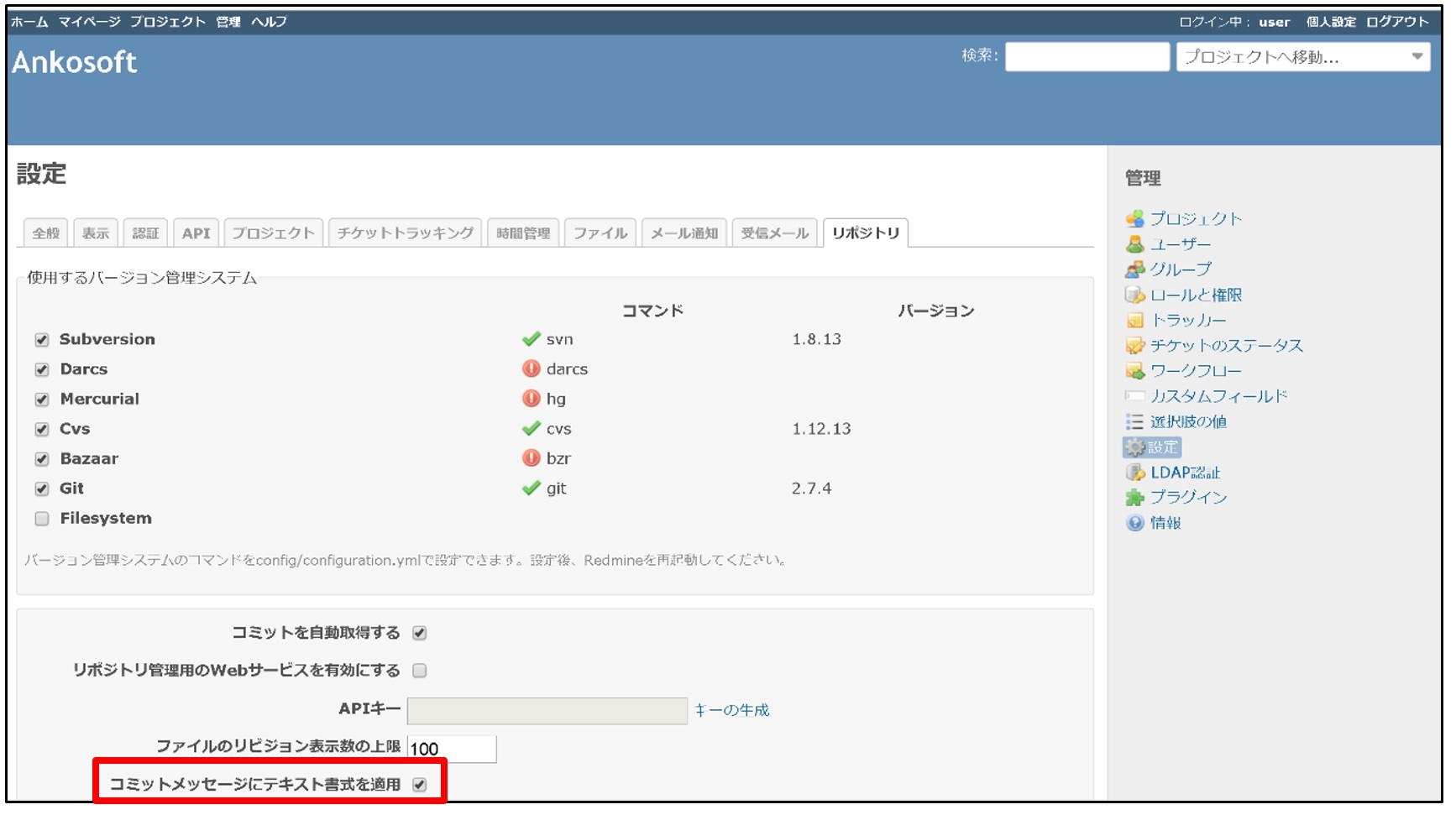Enable リポジトリ管理用のWebサービス checkbox
1456x815 pixels.
419,671
